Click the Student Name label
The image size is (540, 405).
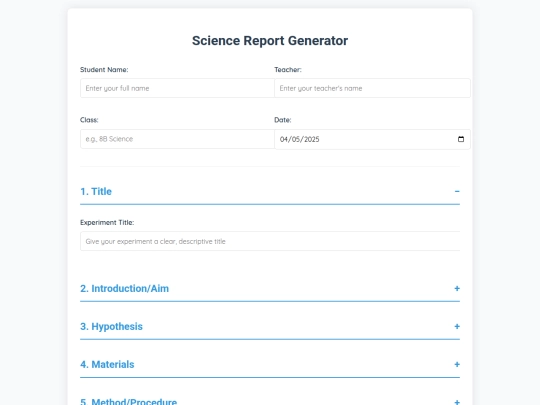click(x=104, y=70)
